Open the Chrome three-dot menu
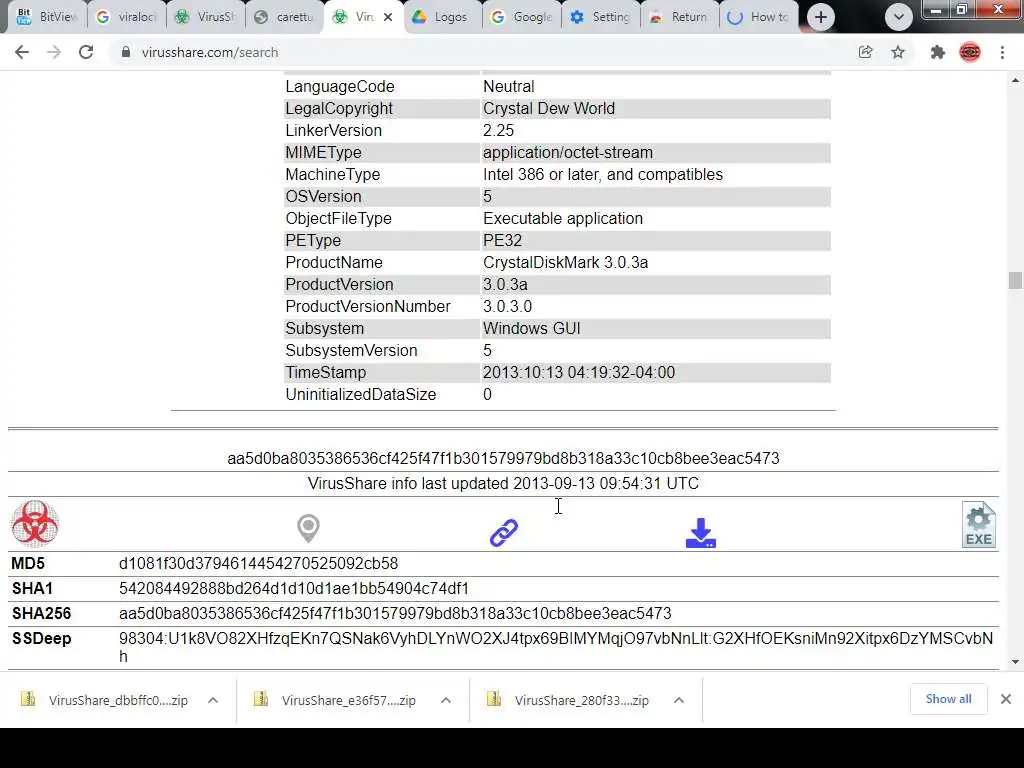1024x768 pixels. (x=1002, y=52)
